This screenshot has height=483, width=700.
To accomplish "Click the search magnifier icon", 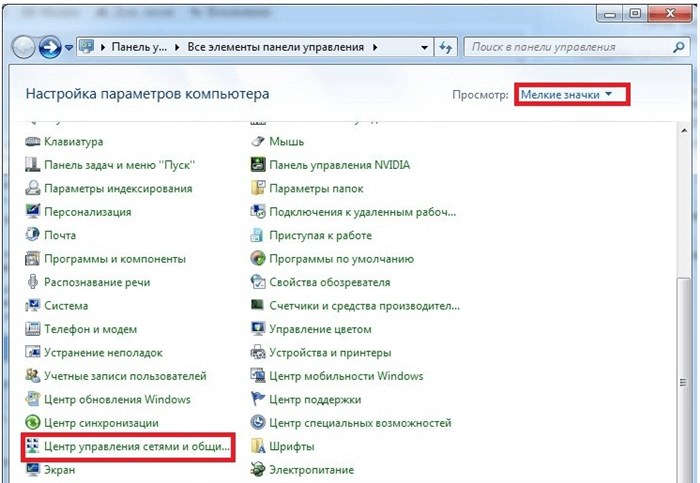I will tap(679, 47).
